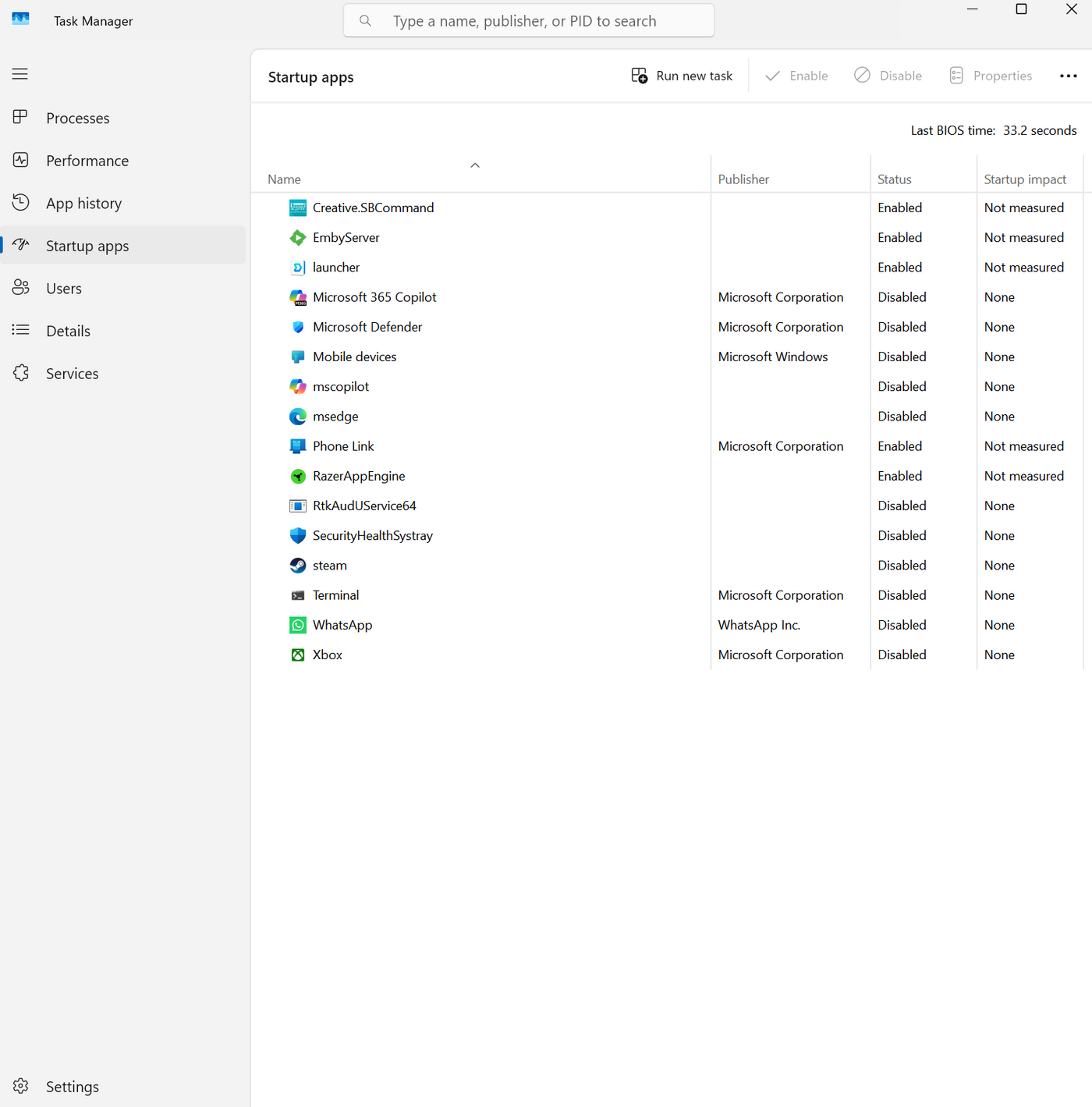Click the Processes sidebar icon
1092x1107 pixels.
21,117
